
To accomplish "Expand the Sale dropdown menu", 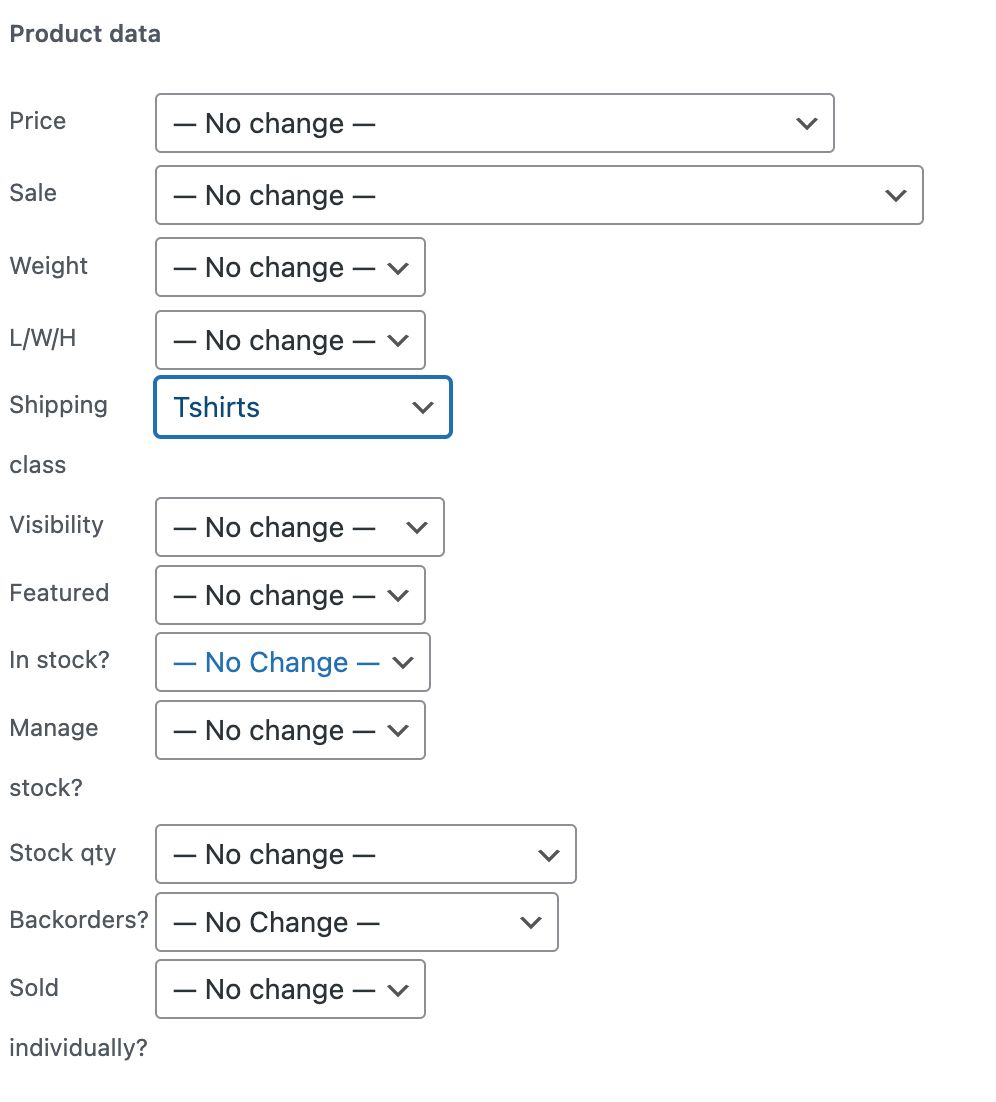I will pos(538,195).
